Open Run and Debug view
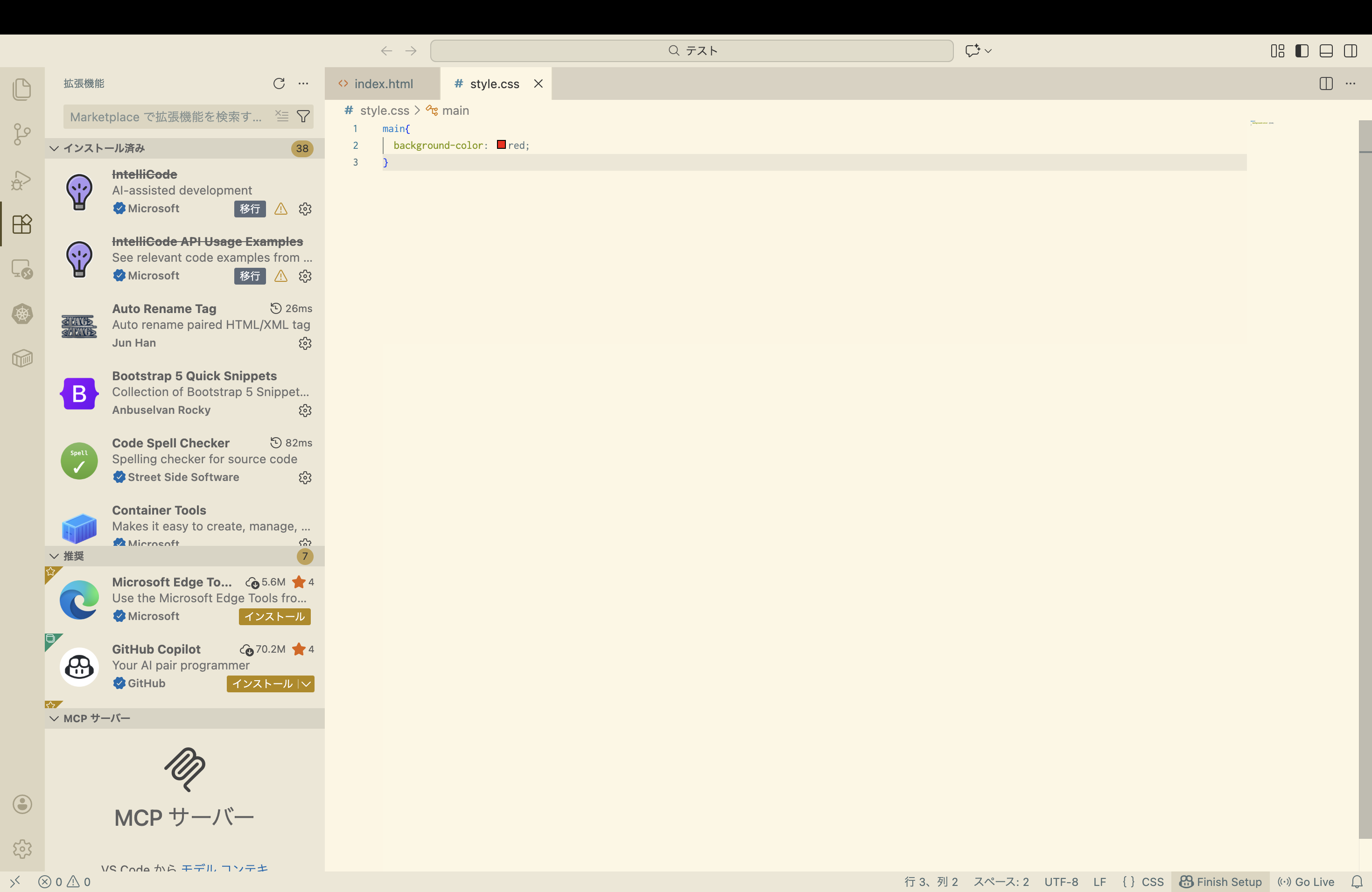 [x=22, y=180]
